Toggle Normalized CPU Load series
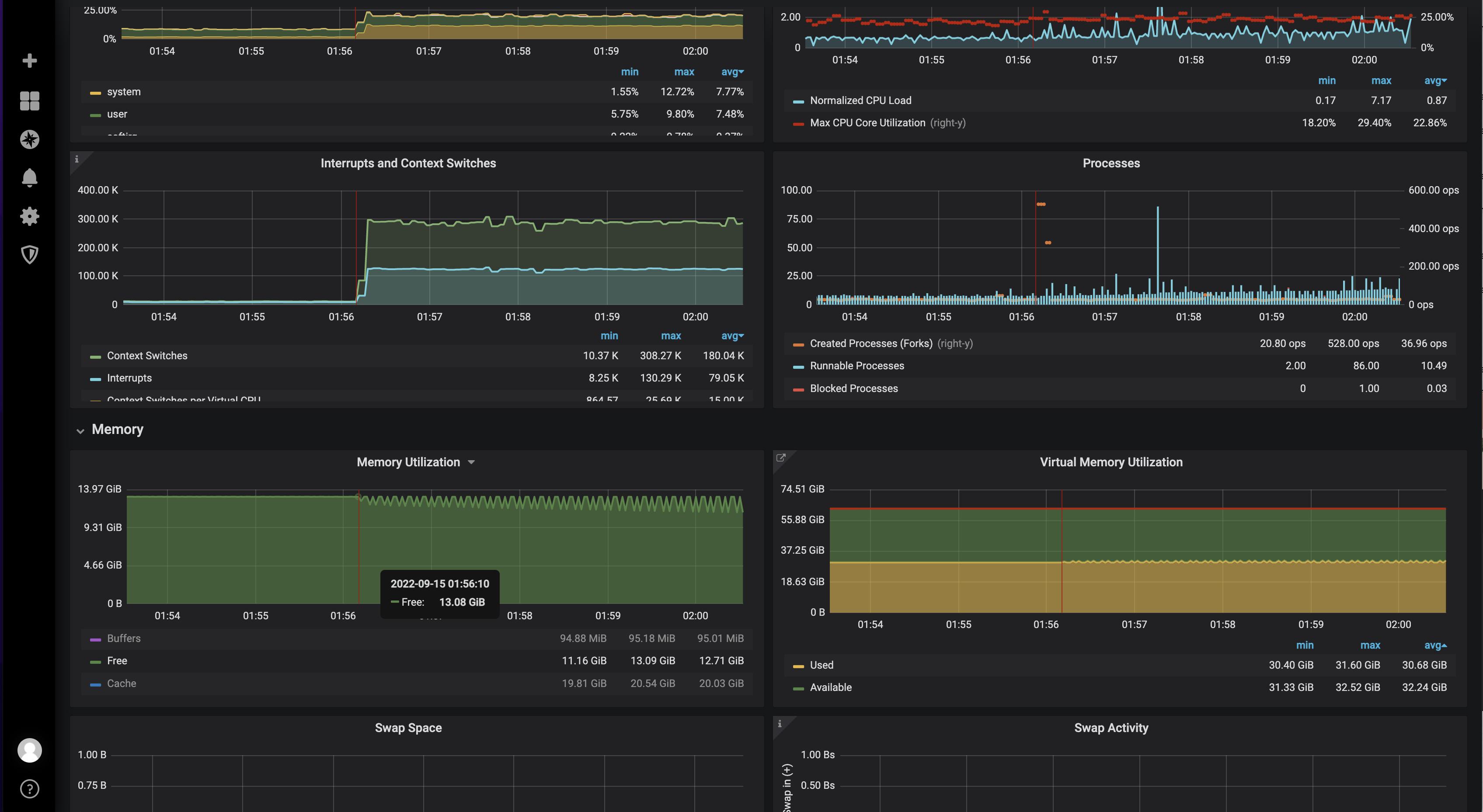 [x=860, y=100]
